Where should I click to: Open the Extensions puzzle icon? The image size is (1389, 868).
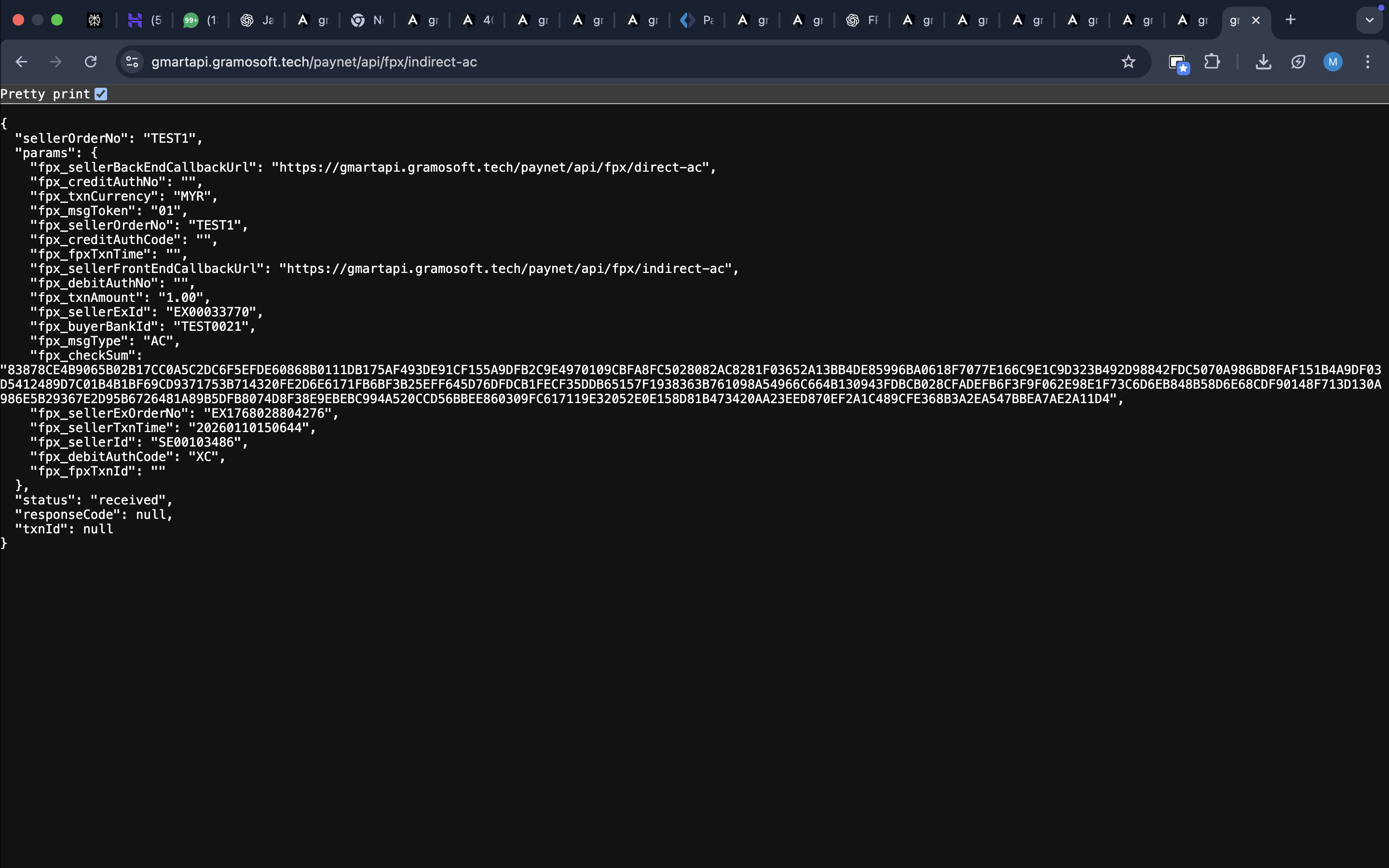pos(1212,62)
